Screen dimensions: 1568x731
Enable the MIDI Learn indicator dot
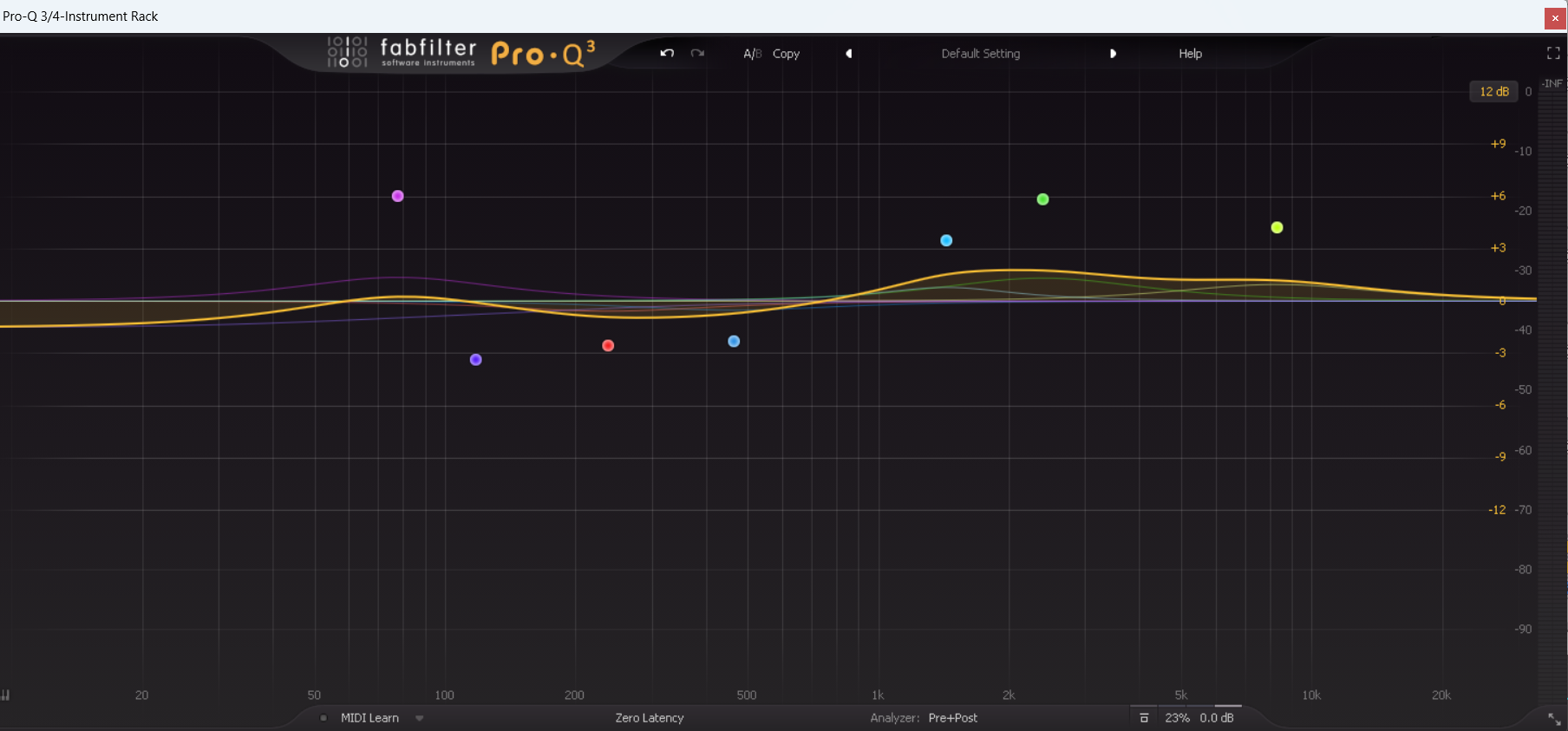[323, 718]
